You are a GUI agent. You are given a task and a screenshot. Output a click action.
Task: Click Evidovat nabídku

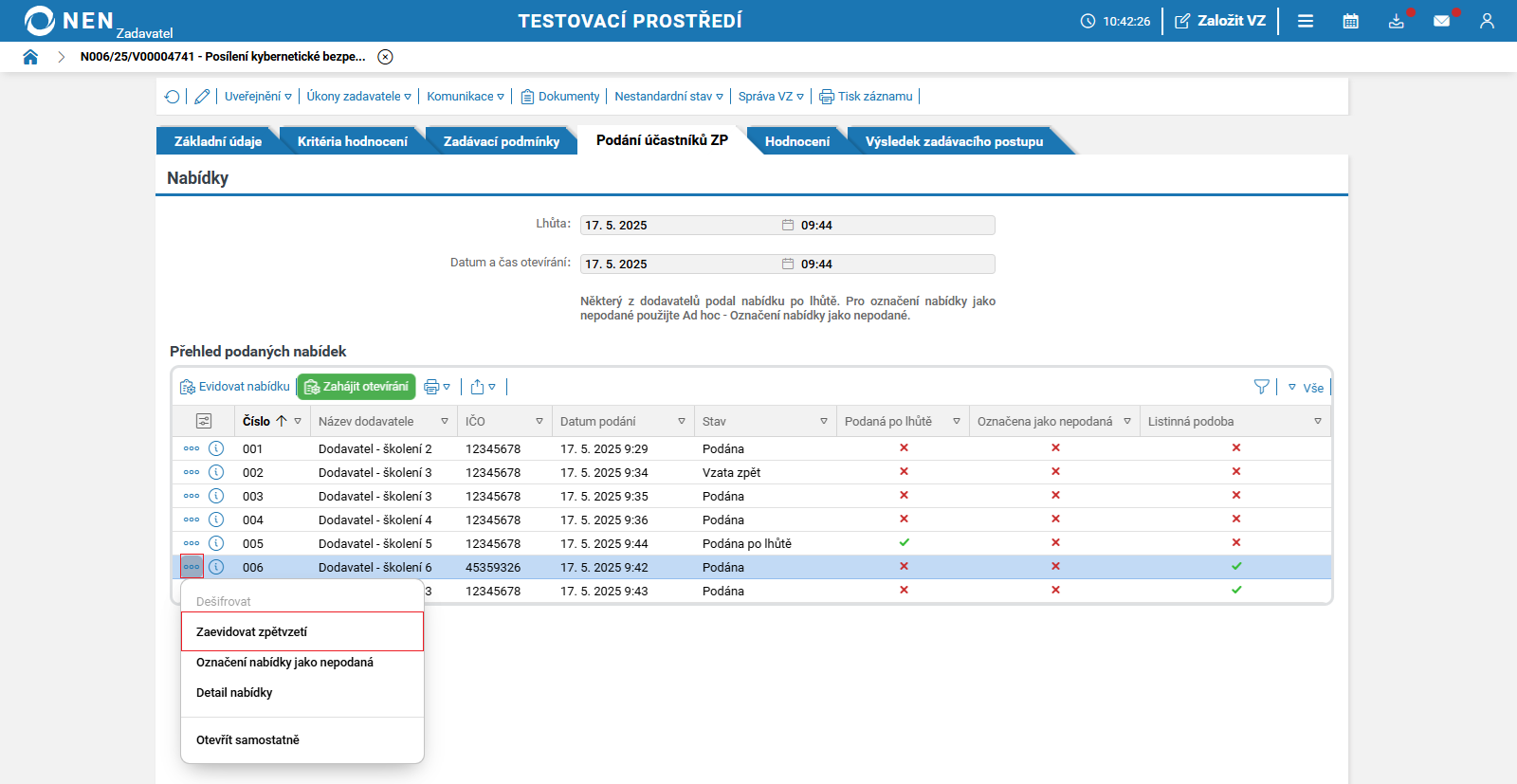[235, 387]
